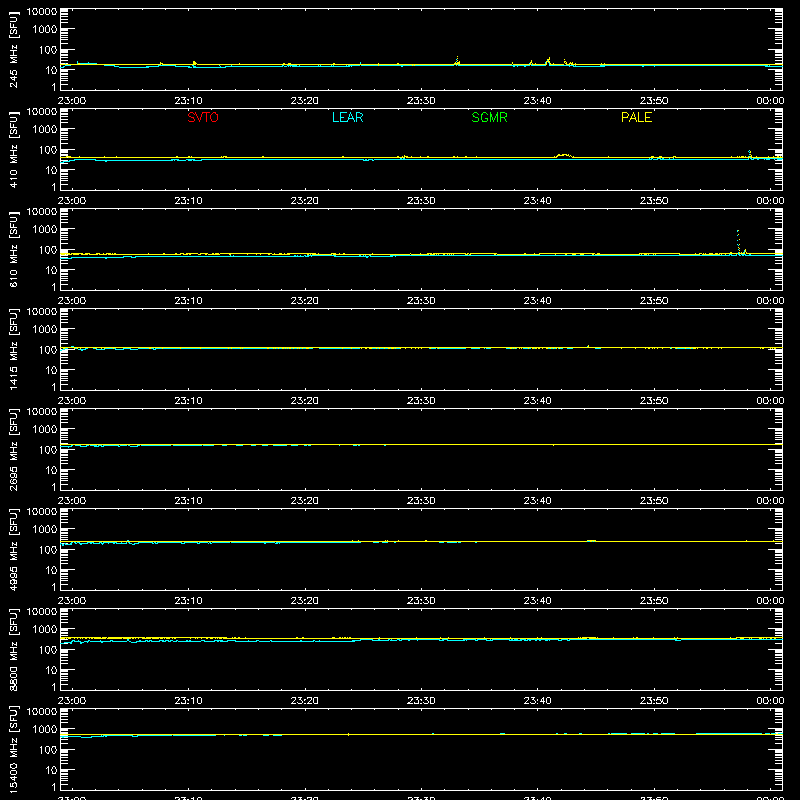The width and height of the screenshot is (800, 800).
Task: Click 23:40 label under 2695 MHz panel
Action: (x=537, y=501)
